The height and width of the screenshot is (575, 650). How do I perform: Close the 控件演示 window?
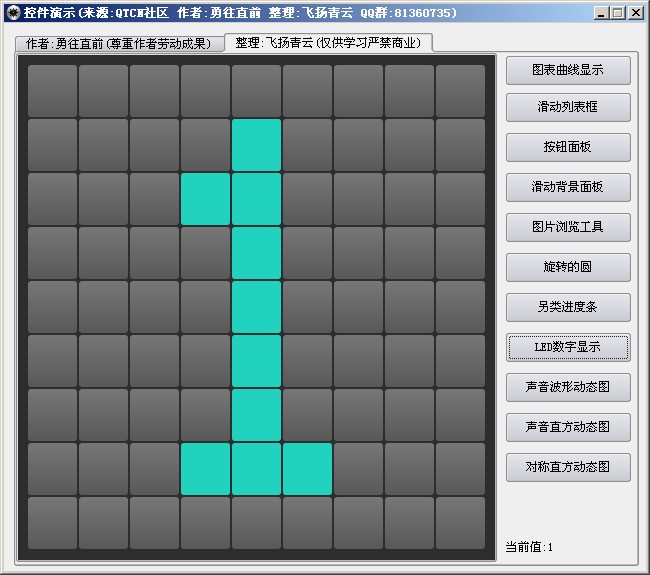[x=635, y=13]
